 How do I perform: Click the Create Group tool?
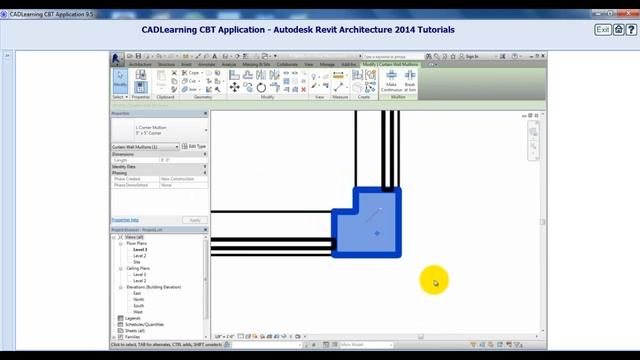tap(371, 75)
